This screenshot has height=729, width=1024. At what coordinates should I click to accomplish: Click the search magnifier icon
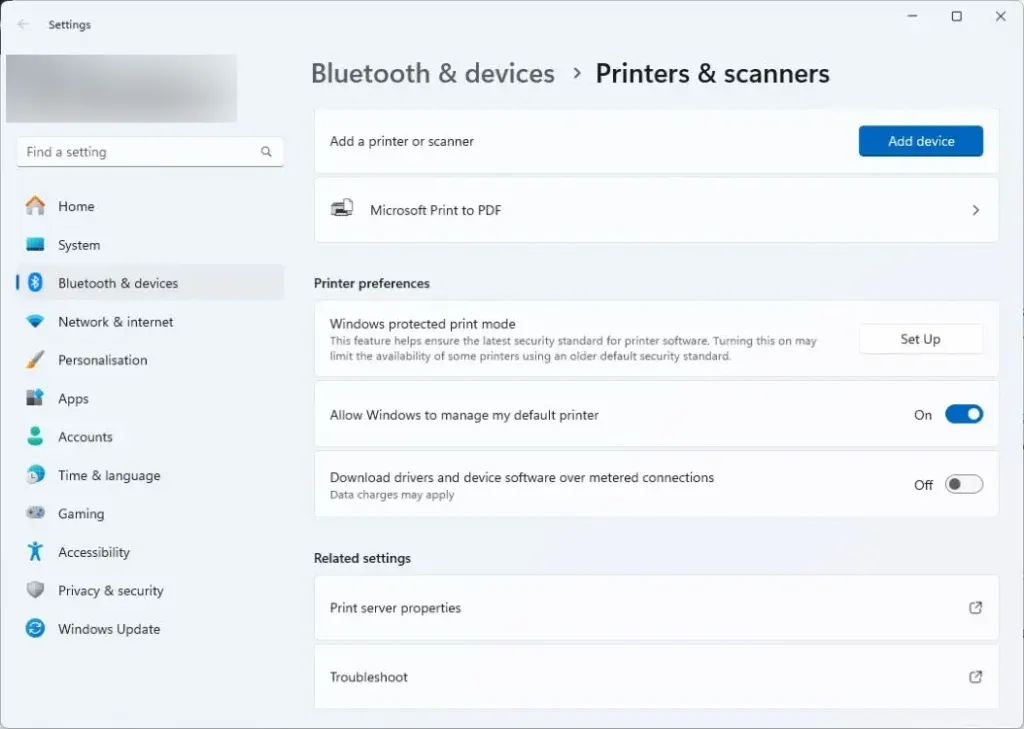pos(266,152)
